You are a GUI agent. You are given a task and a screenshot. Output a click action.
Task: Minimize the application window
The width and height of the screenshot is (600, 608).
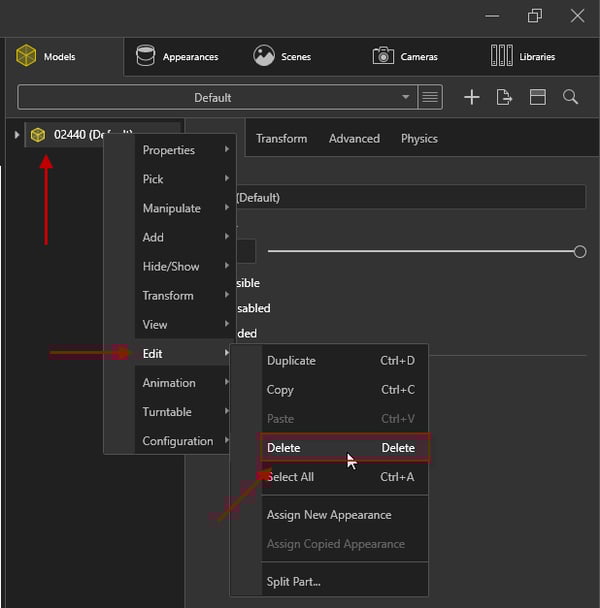coord(492,16)
